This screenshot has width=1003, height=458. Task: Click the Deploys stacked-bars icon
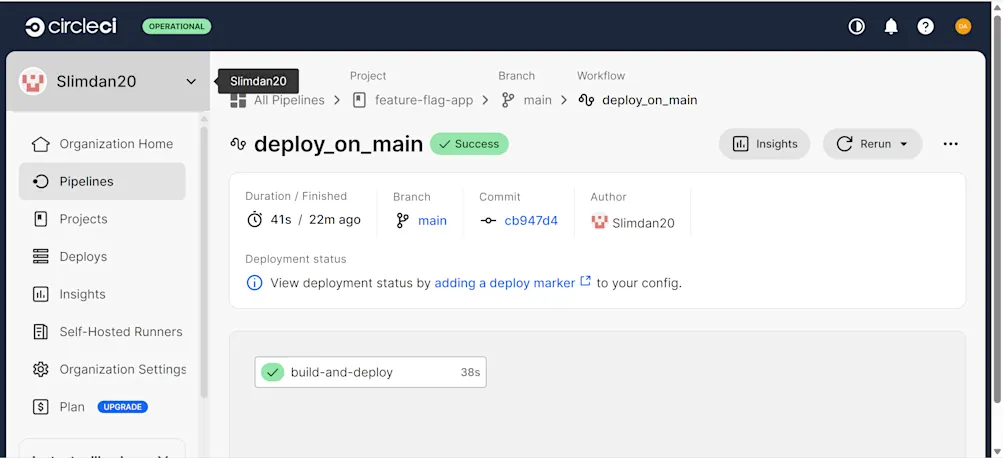pos(40,257)
